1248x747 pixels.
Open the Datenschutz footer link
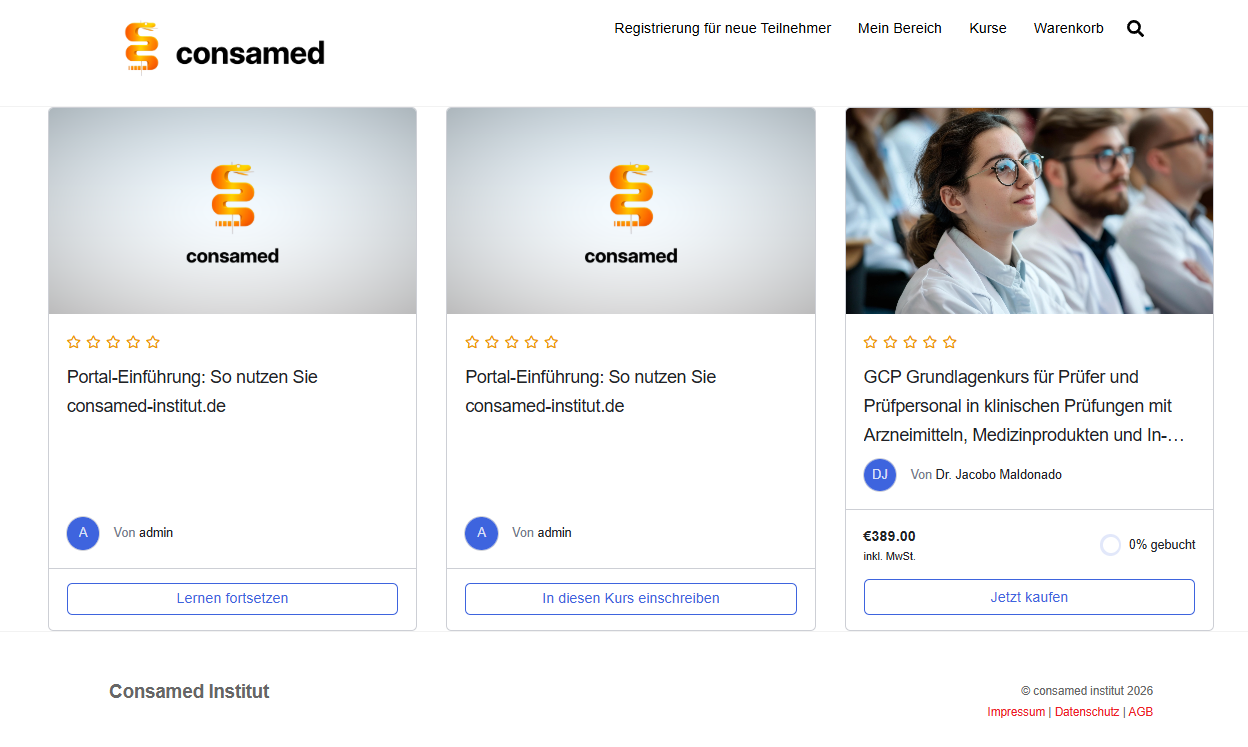pos(1087,712)
